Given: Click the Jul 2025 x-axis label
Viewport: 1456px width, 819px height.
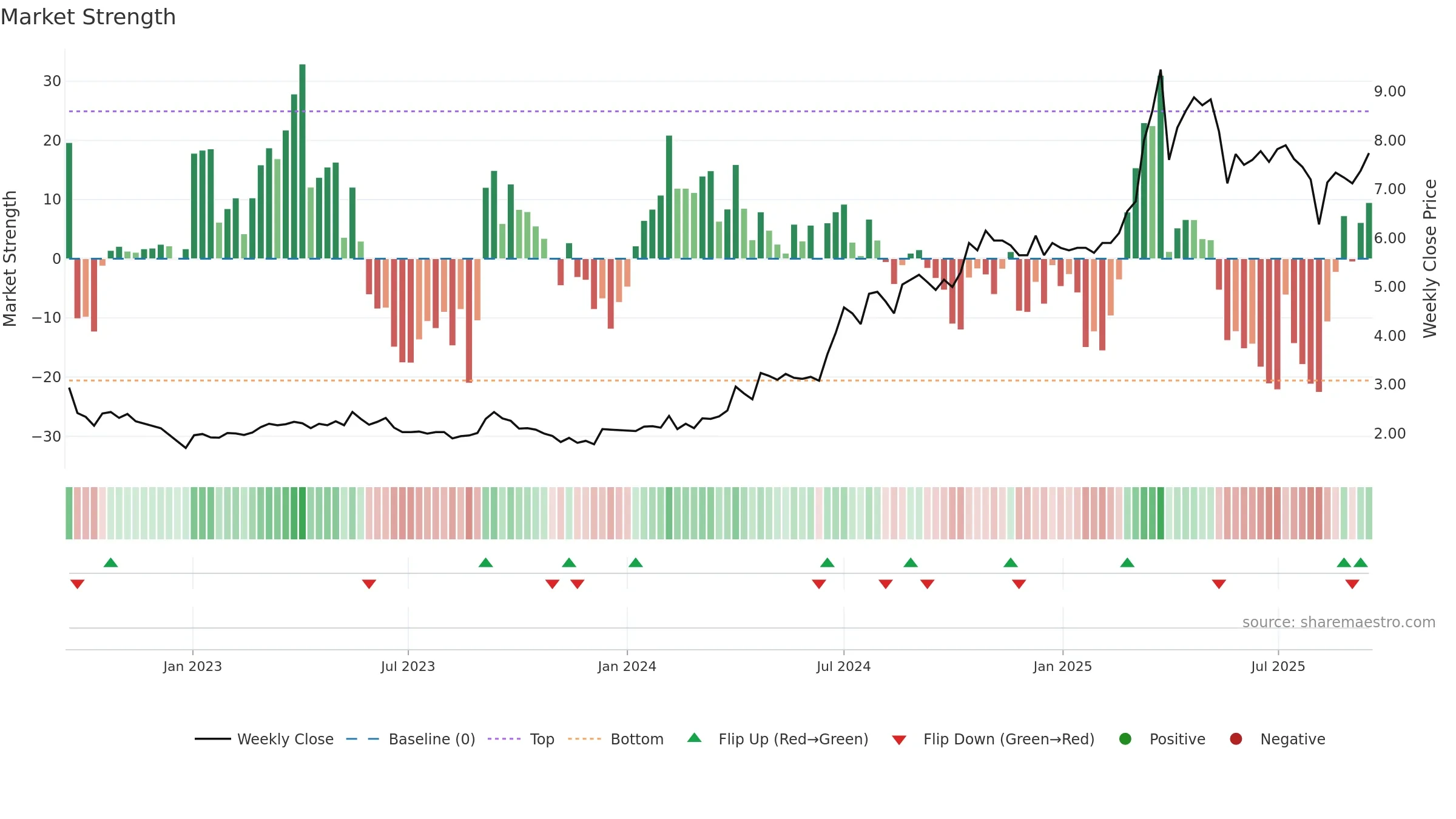Looking at the screenshot, I should (x=1278, y=667).
